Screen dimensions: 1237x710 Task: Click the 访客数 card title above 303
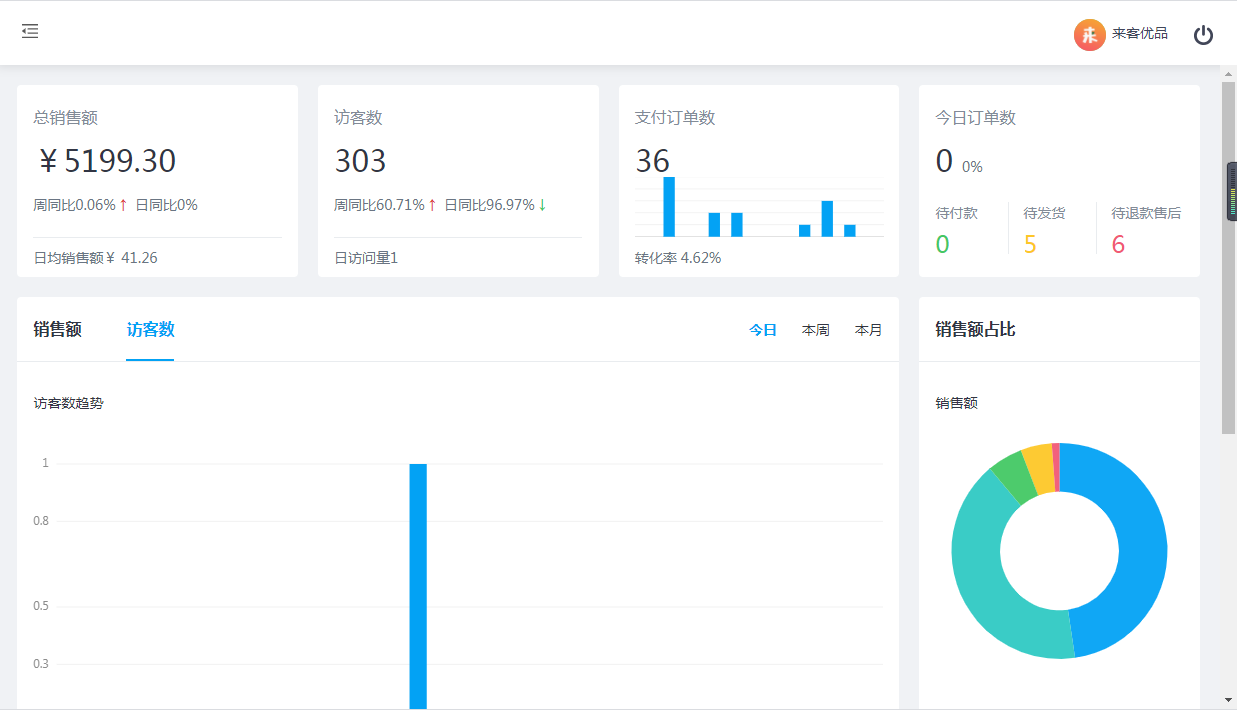pos(358,118)
